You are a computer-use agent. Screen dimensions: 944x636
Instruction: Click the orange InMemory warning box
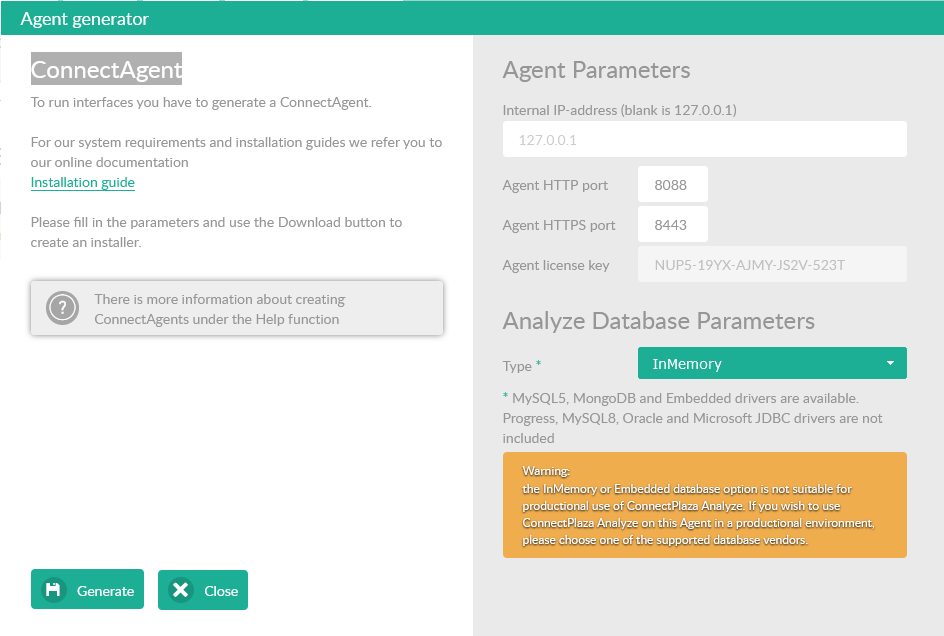coord(704,505)
